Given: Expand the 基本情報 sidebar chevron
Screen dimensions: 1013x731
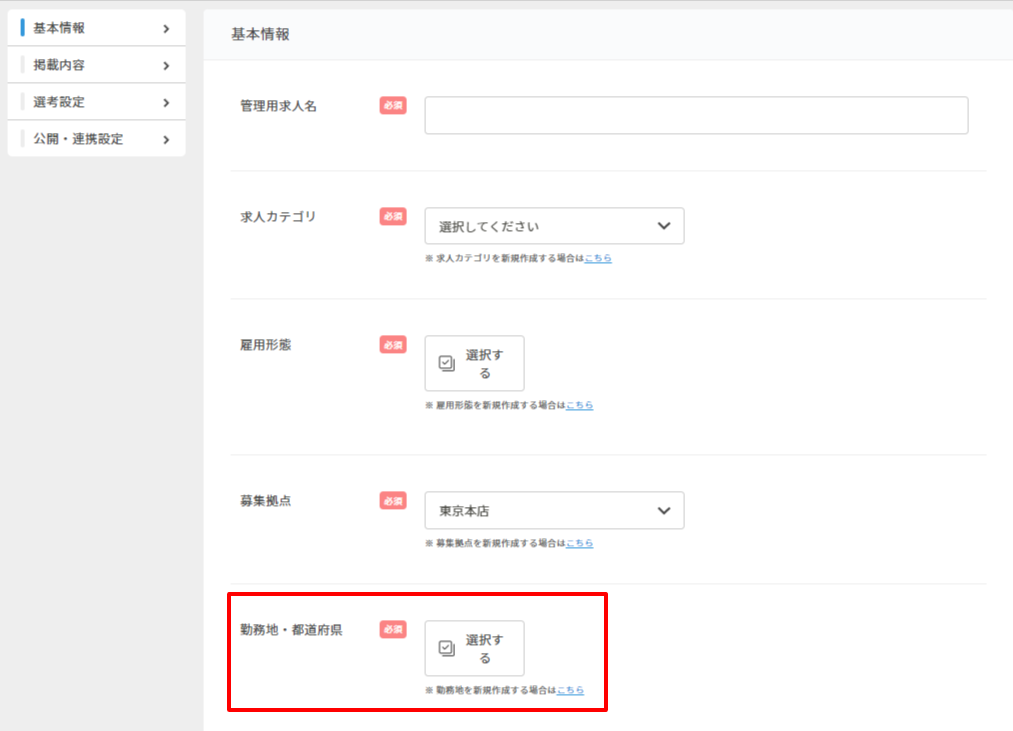Looking at the screenshot, I should click(x=166, y=29).
